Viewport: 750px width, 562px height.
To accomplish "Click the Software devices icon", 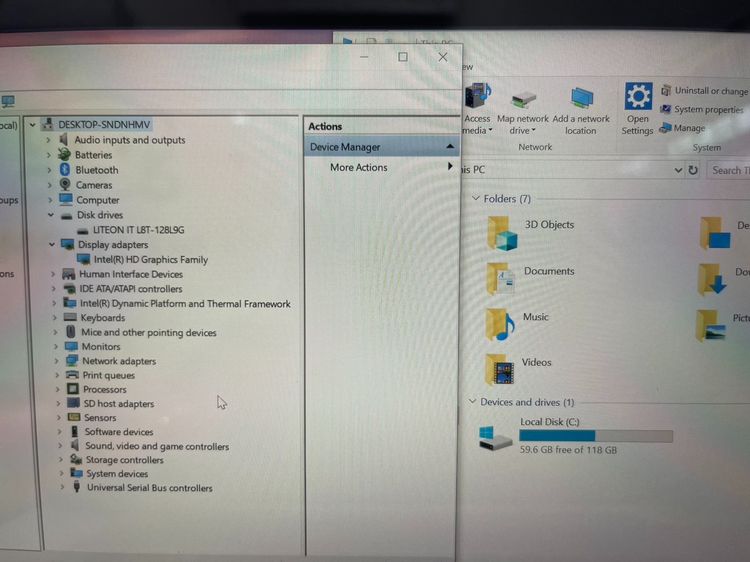I will (x=75, y=431).
